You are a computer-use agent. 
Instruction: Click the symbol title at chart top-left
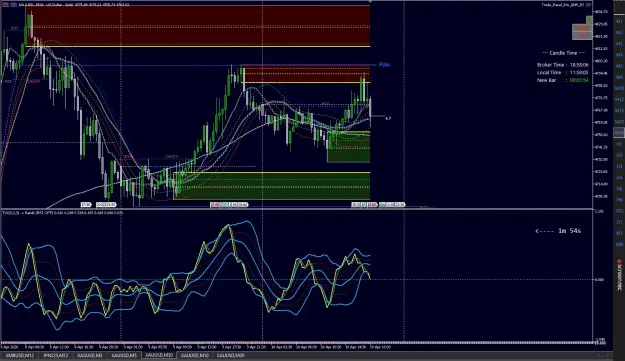coord(74,5)
